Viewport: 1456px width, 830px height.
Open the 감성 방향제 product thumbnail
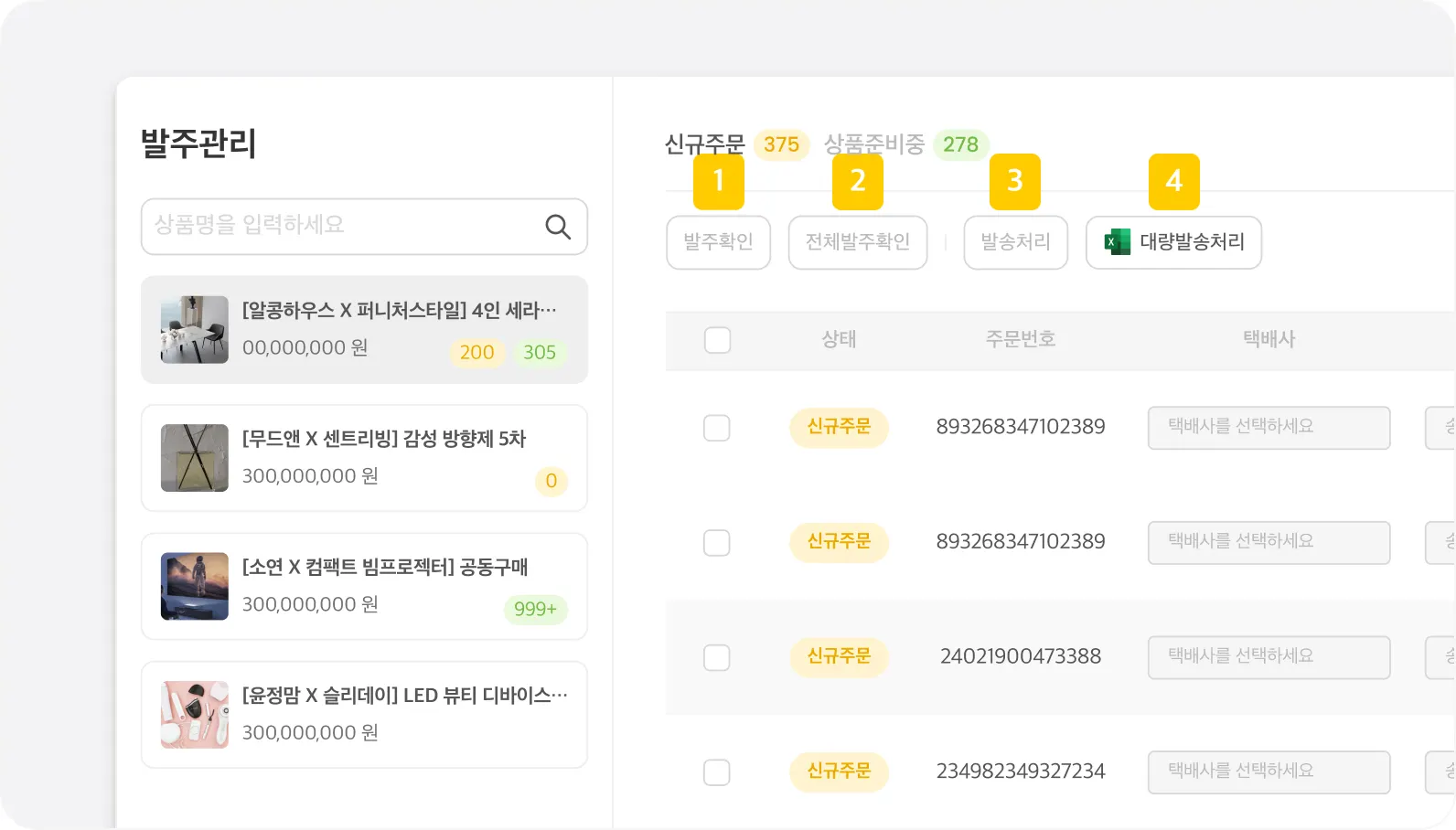195,458
